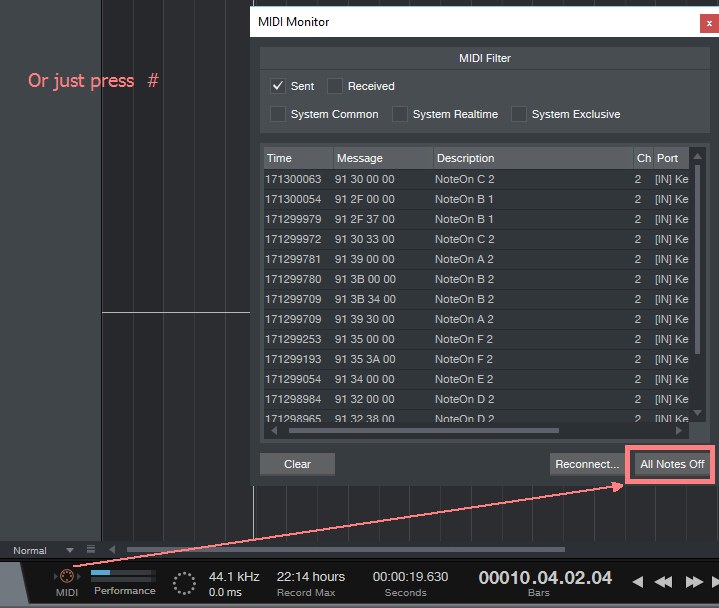
Task: Return to zero with the transport left arrow
Action: pyautogui.click(x=637, y=582)
